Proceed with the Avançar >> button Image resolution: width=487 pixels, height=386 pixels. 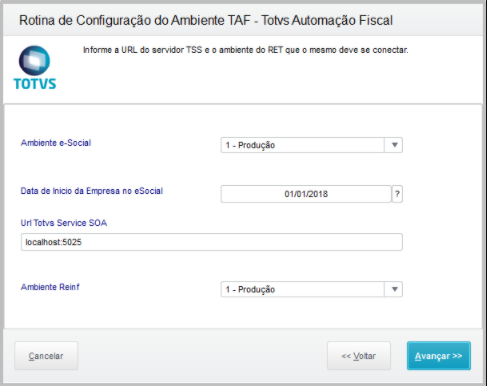439,356
